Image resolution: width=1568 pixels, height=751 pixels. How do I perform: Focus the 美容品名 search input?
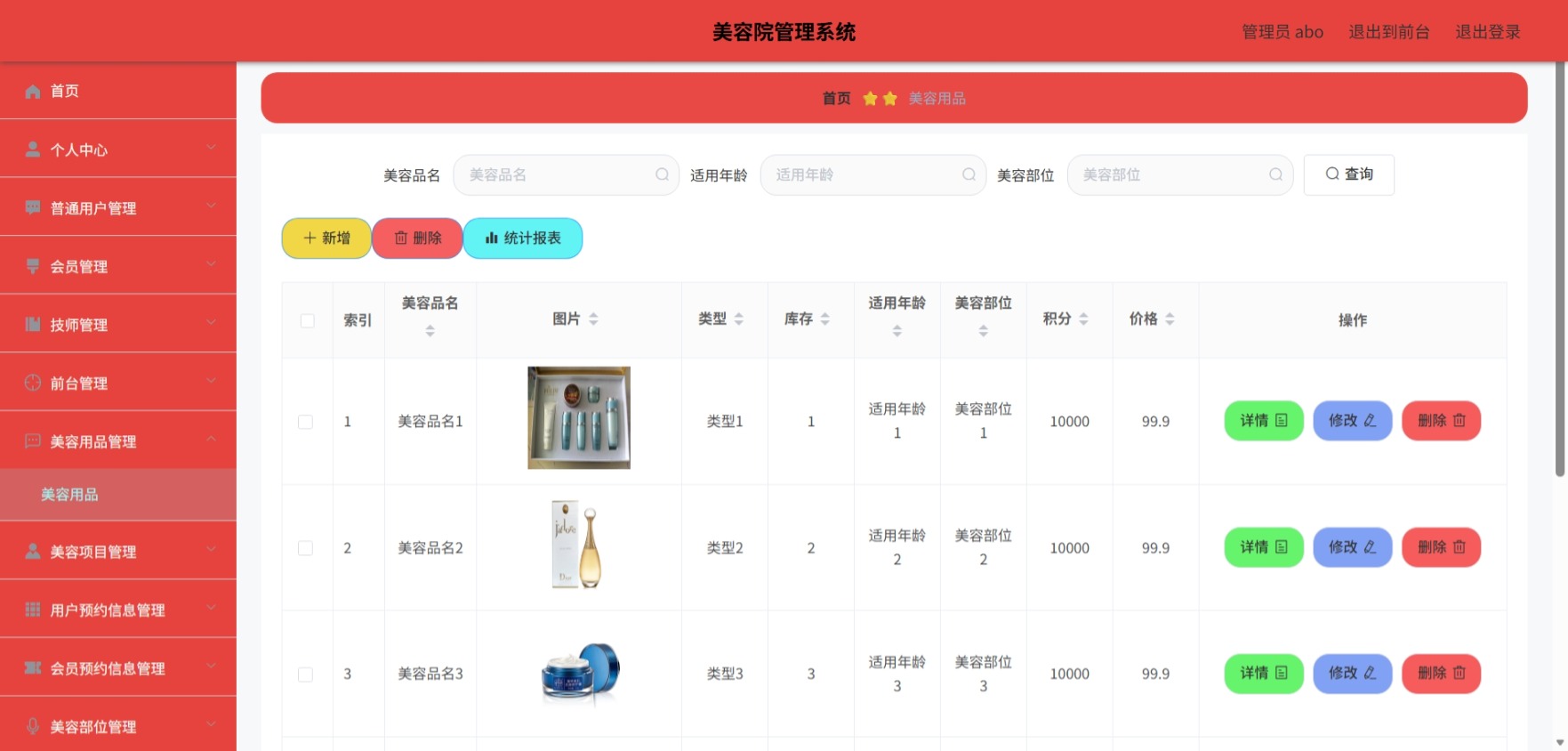(x=566, y=174)
